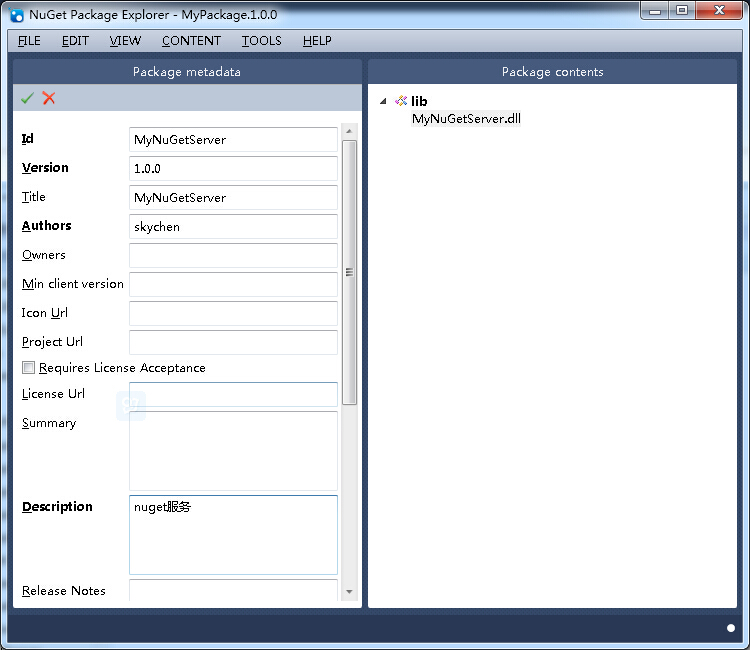Focus the Icon Url field

(233, 313)
